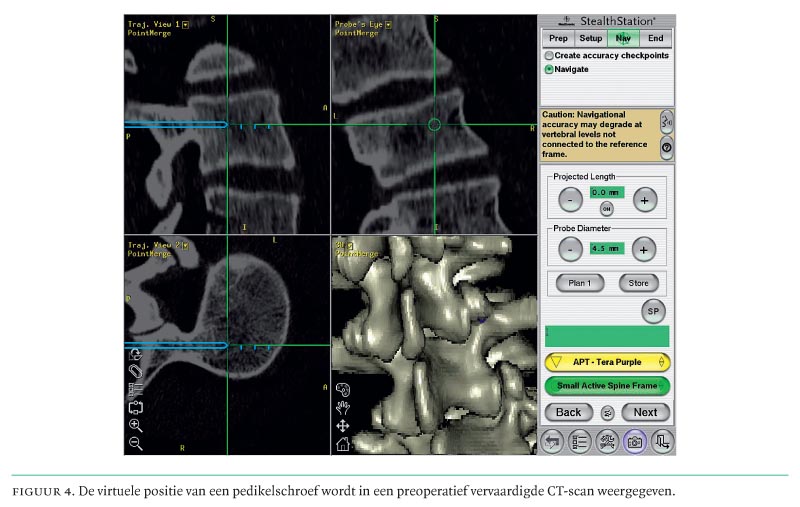Screen dimensions: 800x507
Task: Click the zoom out magnifier icon
Action: pos(136,443)
